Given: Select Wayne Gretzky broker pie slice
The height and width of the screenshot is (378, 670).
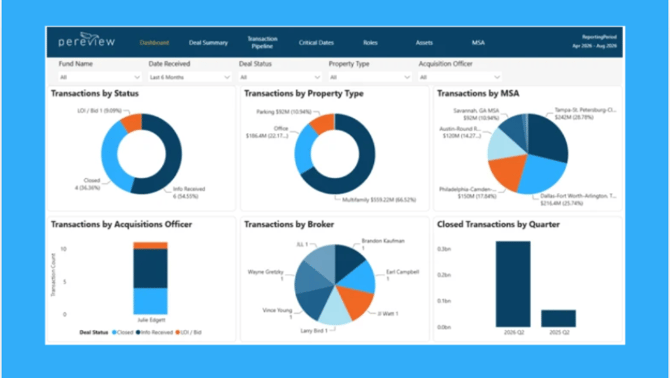Looking at the screenshot, I should coord(310,278).
